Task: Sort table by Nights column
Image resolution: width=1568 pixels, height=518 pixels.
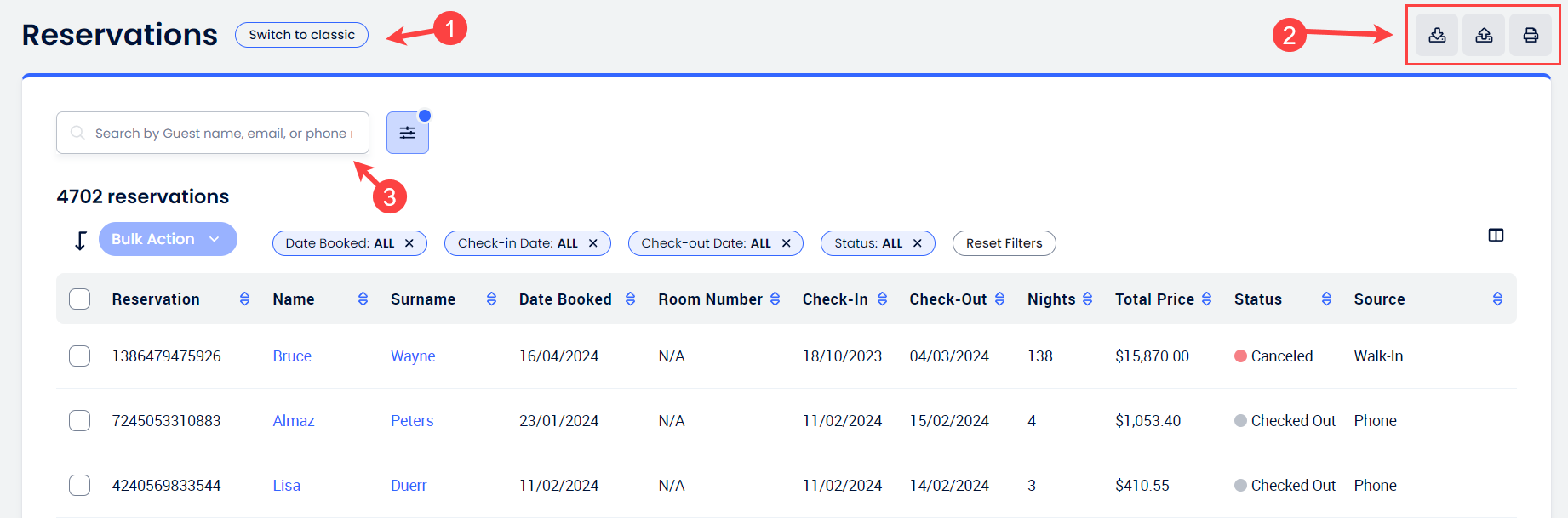Action: pos(1087,299)
